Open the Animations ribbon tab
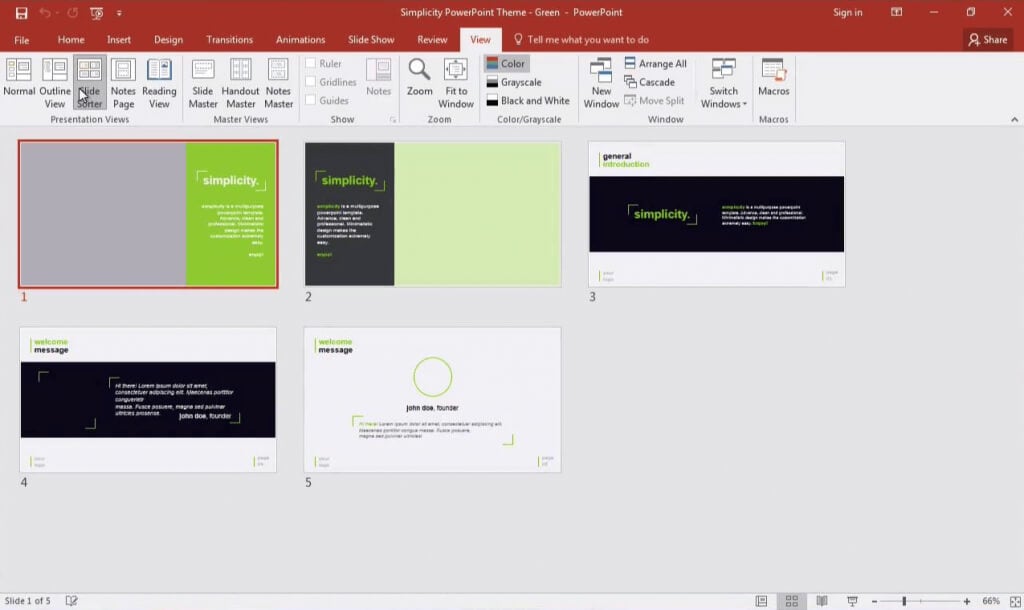The height and width of the screenshot is (610, 1024). coord(300,40)
